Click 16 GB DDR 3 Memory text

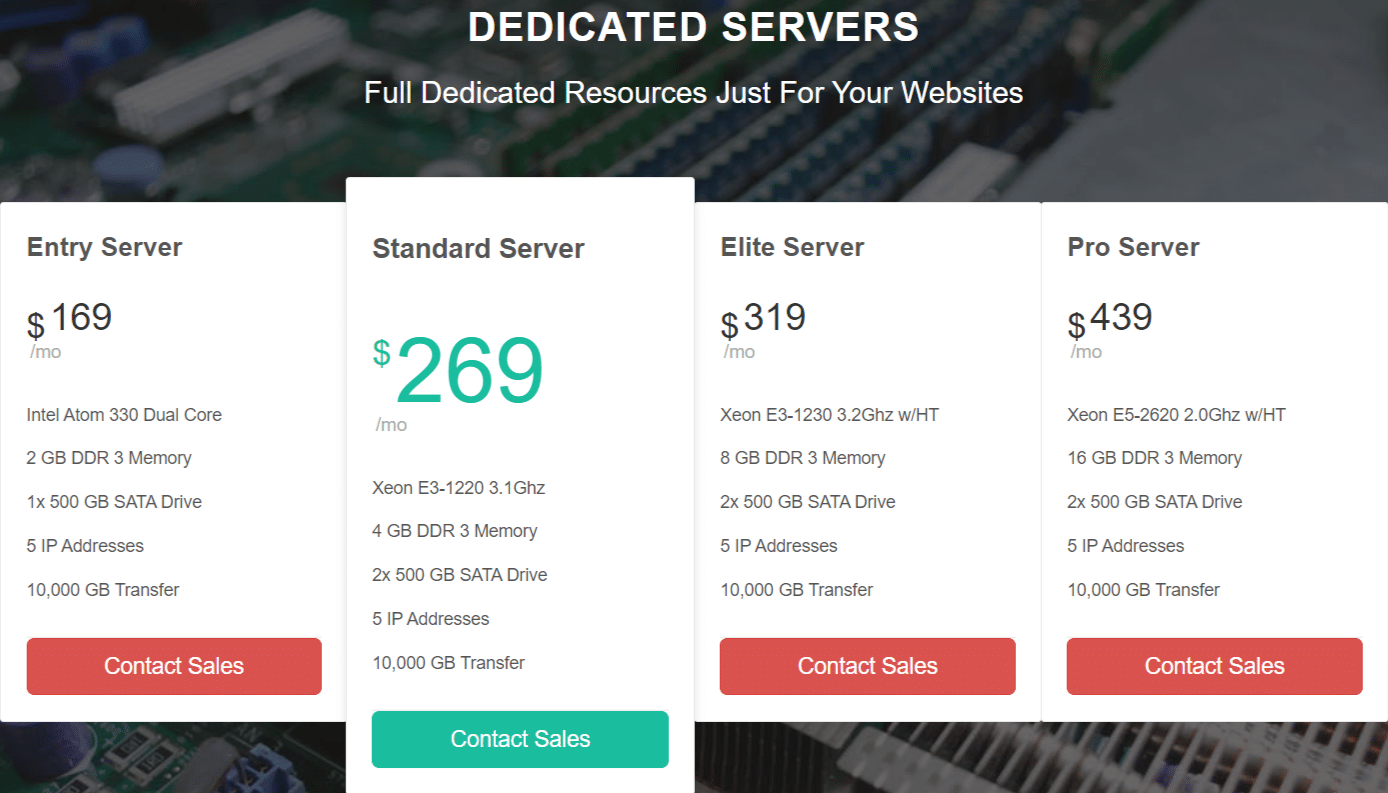pos(1155,458)
